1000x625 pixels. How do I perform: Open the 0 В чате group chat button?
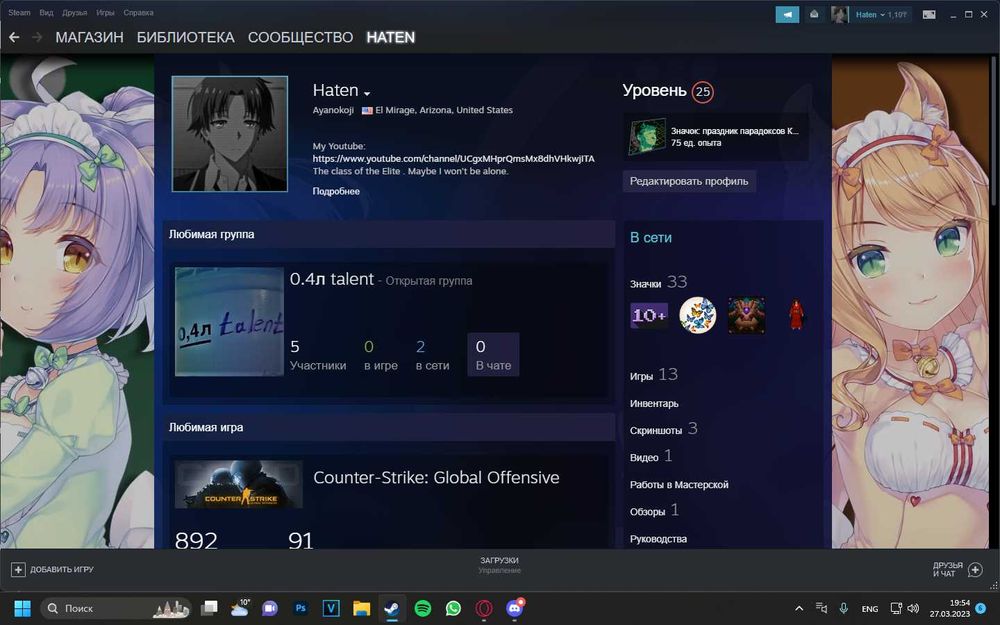[493, 355]
